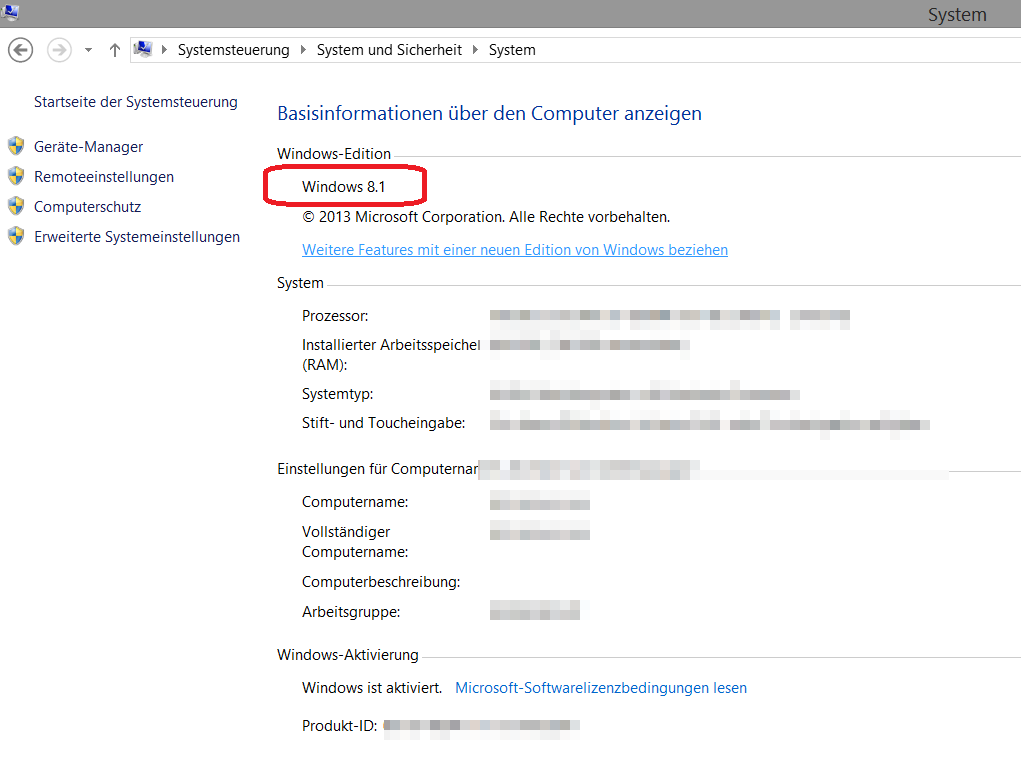Click the Back navigation arrow button
The image size is (1021, 760).
point(20,50)
